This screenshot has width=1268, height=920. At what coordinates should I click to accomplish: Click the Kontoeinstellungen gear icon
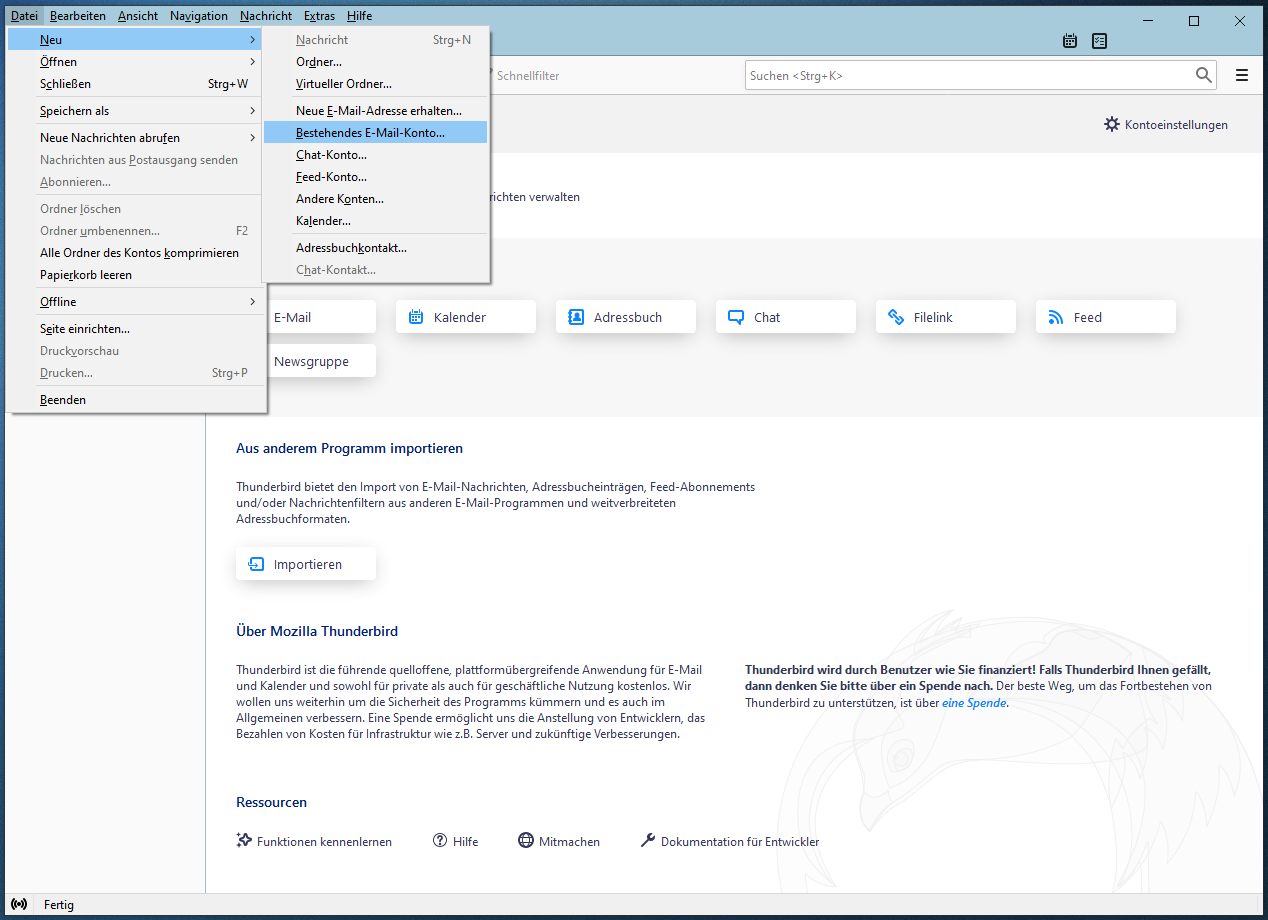click(1112, 125)
